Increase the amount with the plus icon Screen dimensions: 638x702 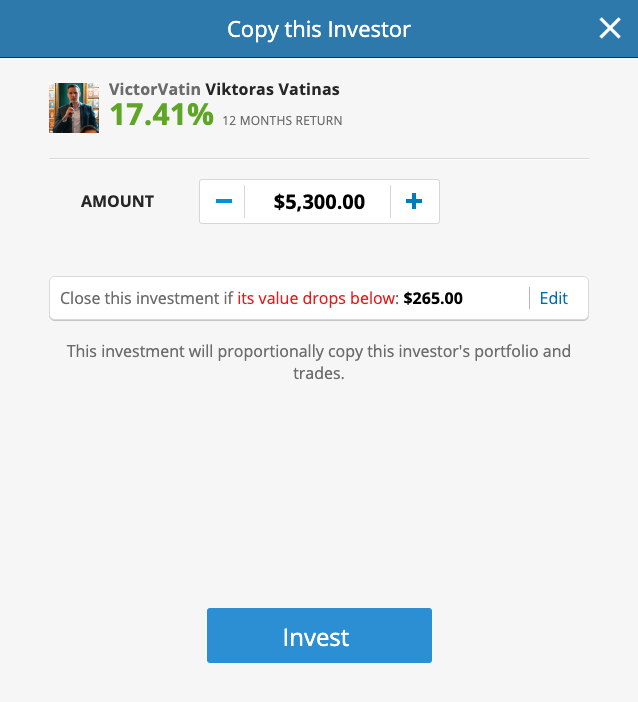coord(414,202)
